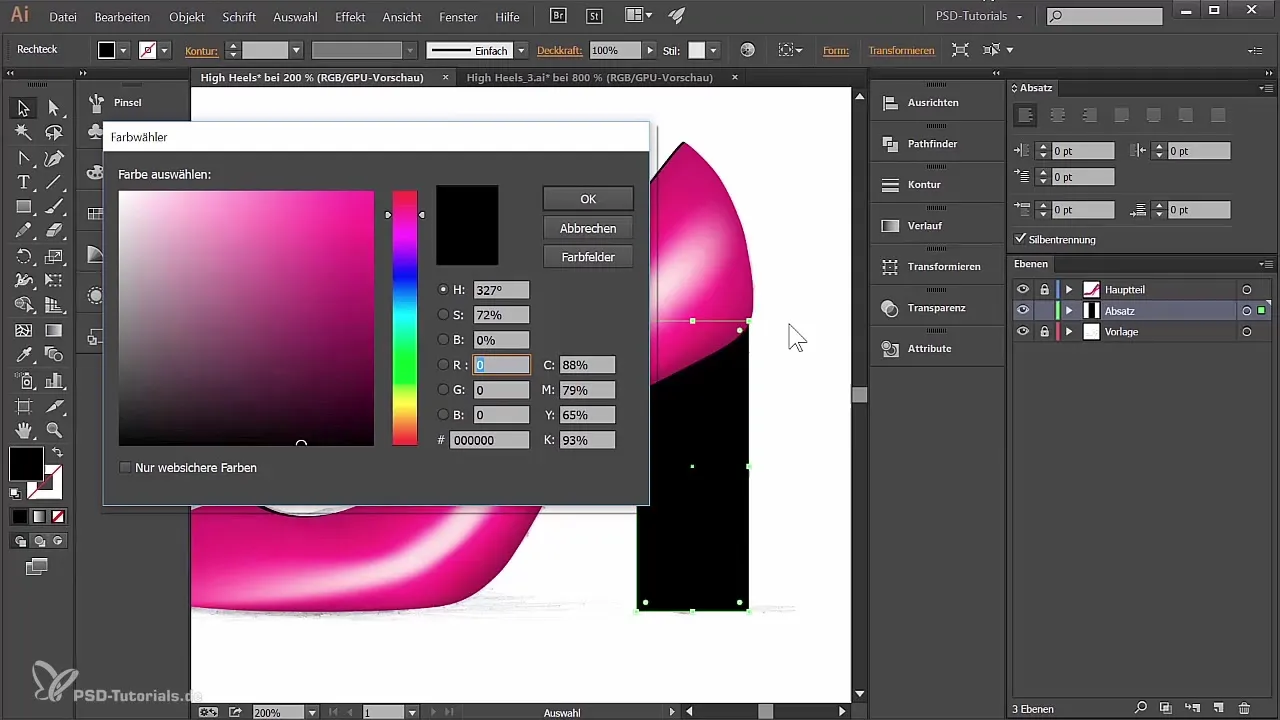Select the Artboard tool
The height and width of the screenshot is (720, 1280).
click(23, 406)
